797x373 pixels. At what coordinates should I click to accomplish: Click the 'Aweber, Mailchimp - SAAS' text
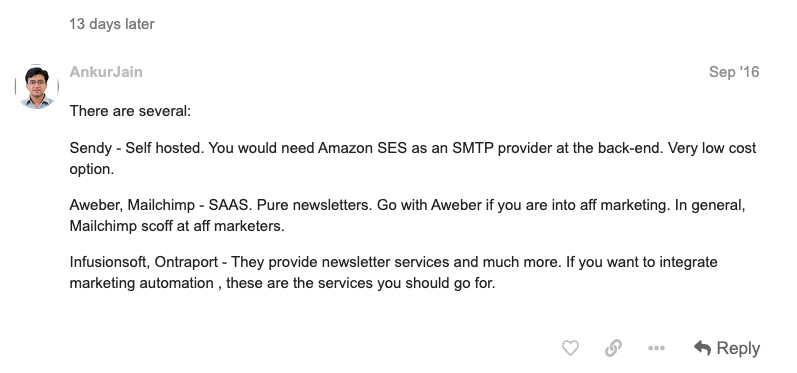161,205
